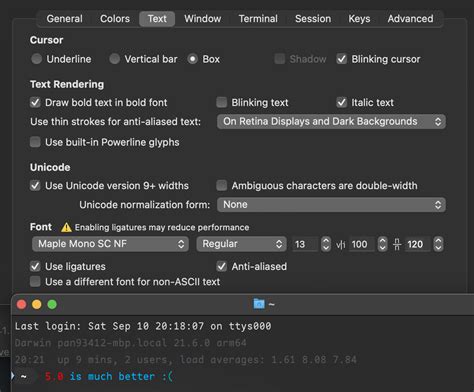The image size is (474, 392).
Task: Open the Keys tab
Action: coord(359,19)
